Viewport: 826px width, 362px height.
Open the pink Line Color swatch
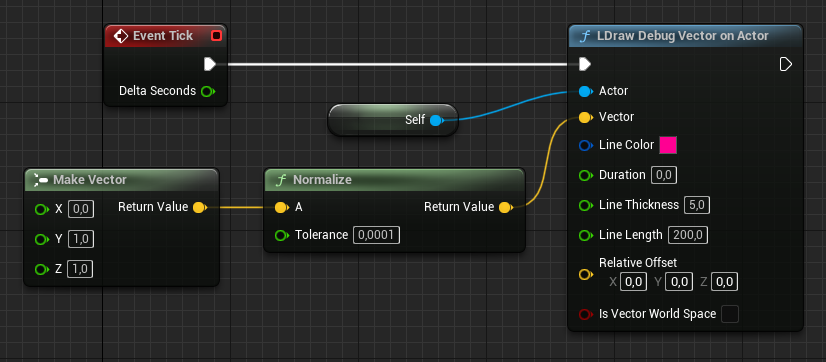[668, 145]
